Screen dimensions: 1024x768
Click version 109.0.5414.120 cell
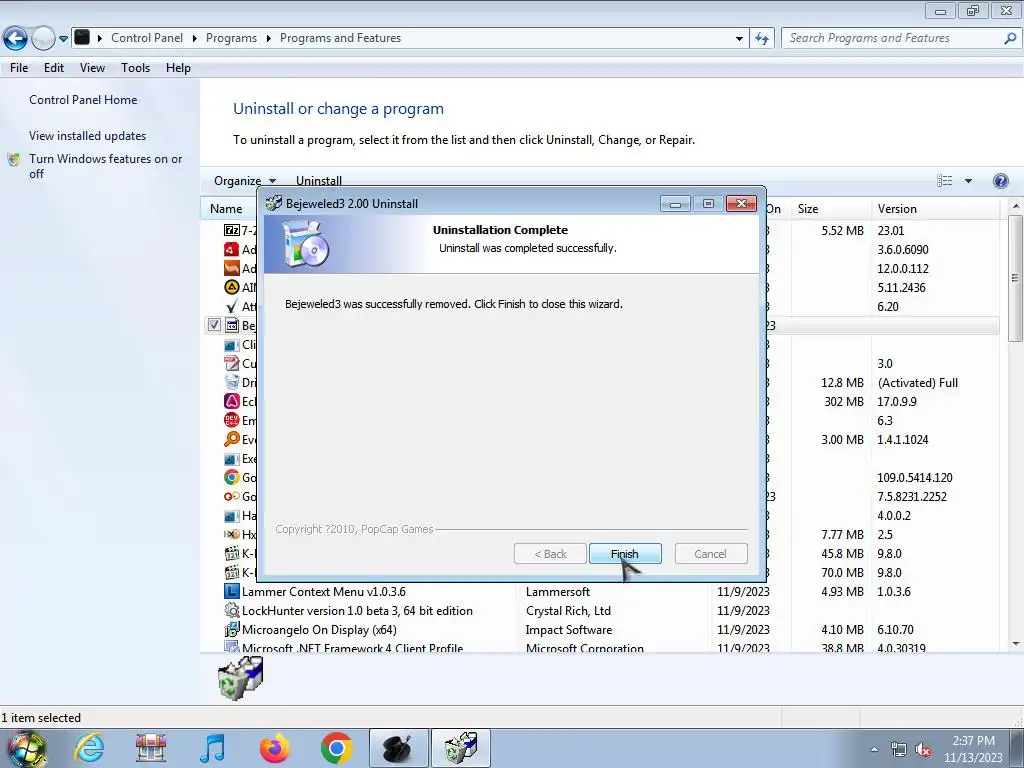tap(915, 477)
